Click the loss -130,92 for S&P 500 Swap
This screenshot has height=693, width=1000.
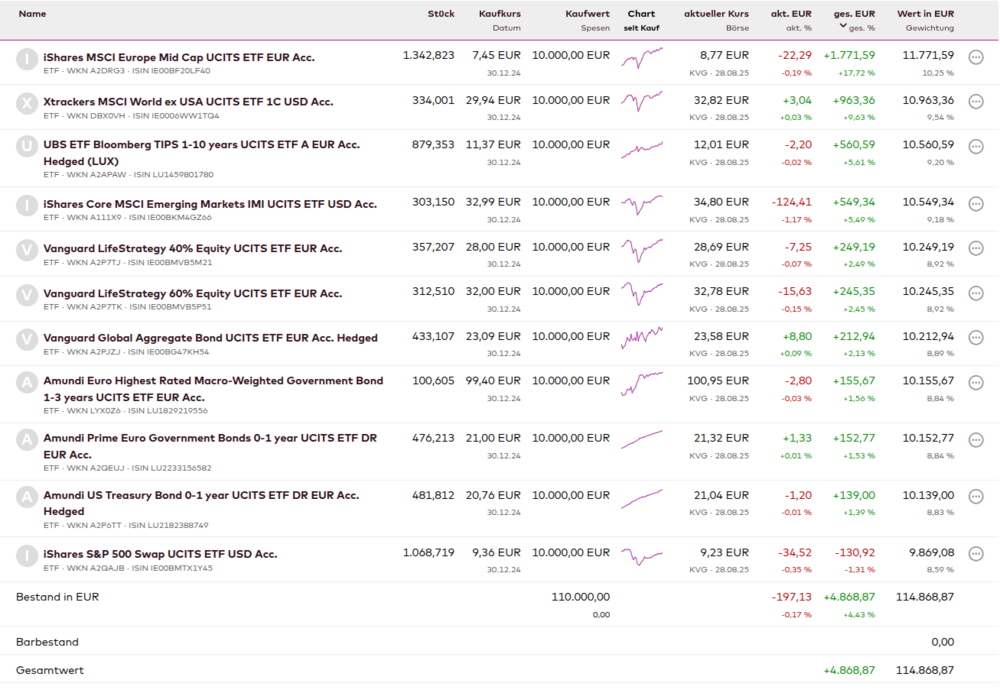[855, 553]
